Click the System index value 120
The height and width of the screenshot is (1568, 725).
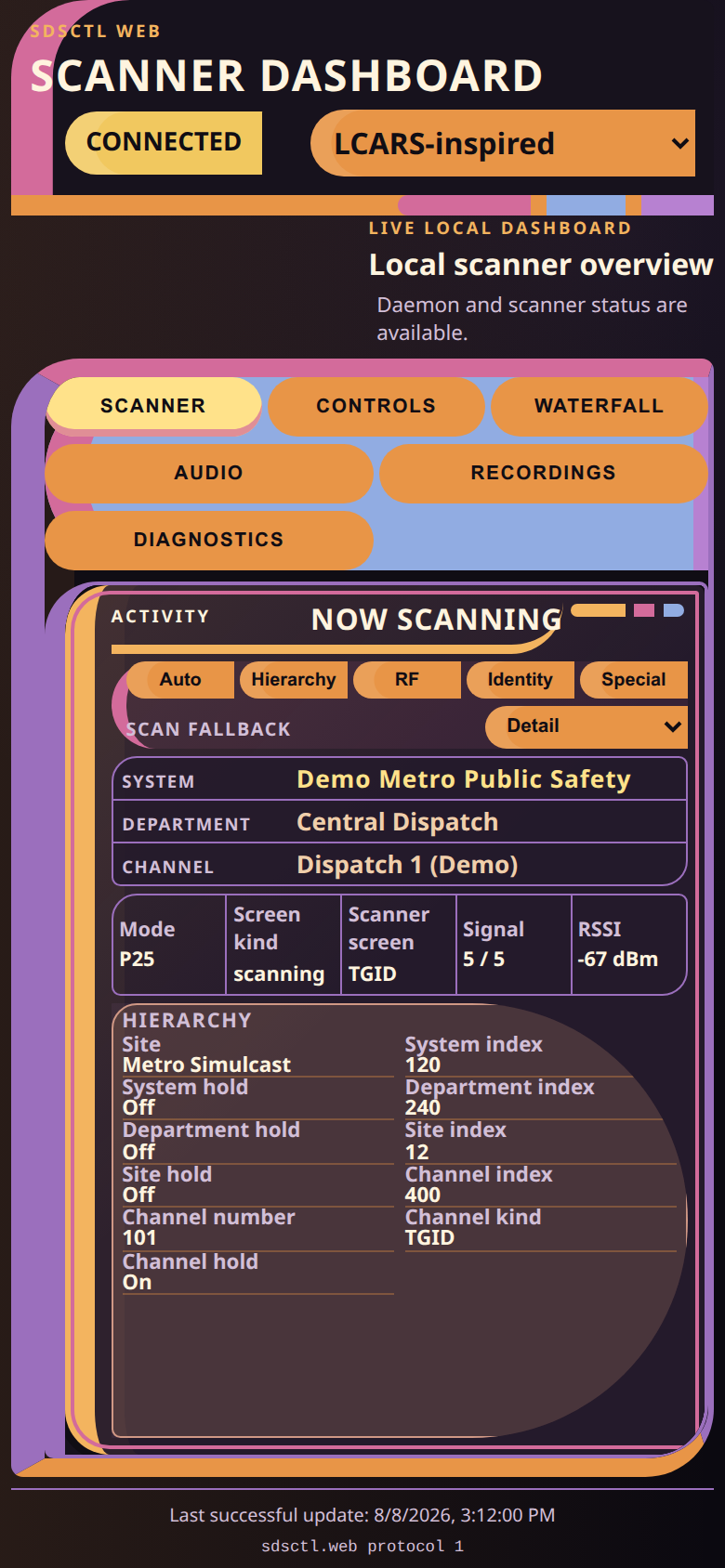point(423,1065)
